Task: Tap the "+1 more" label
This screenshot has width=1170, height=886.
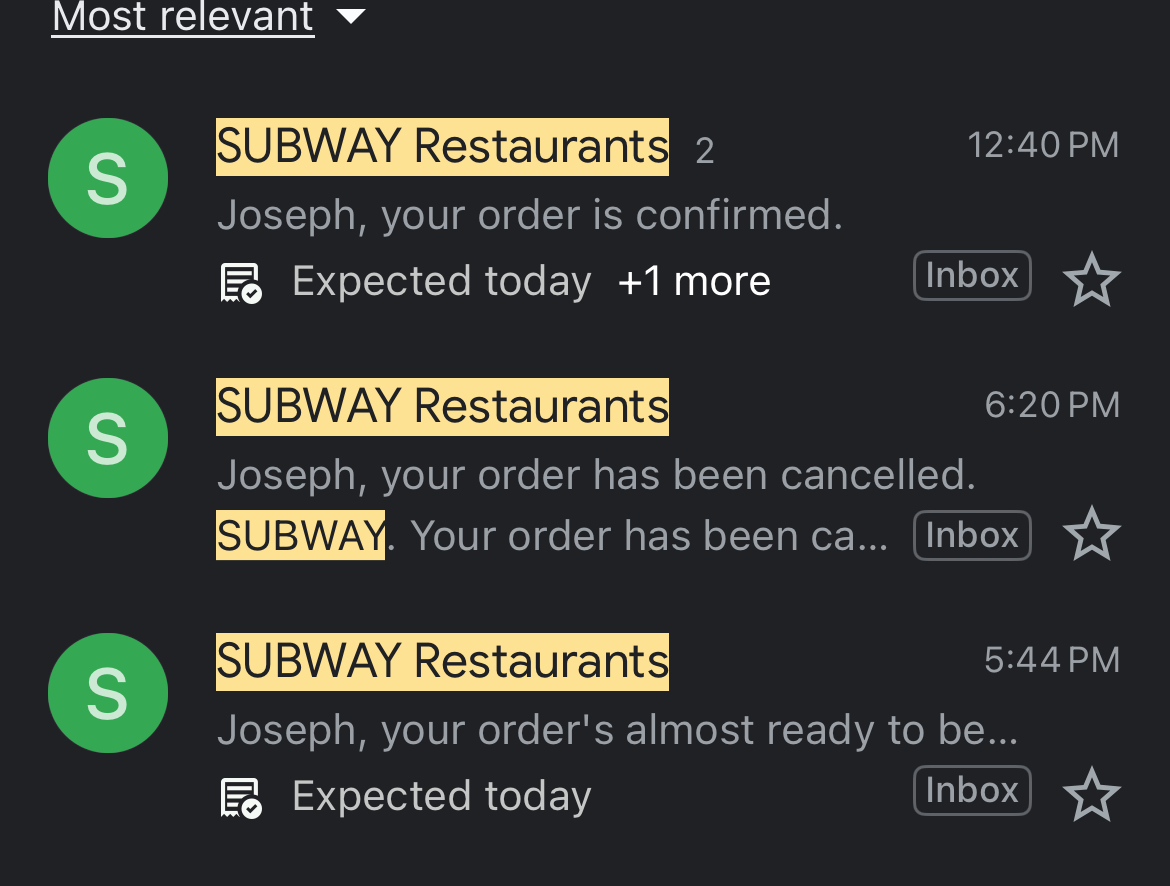Action: point(694,282)
